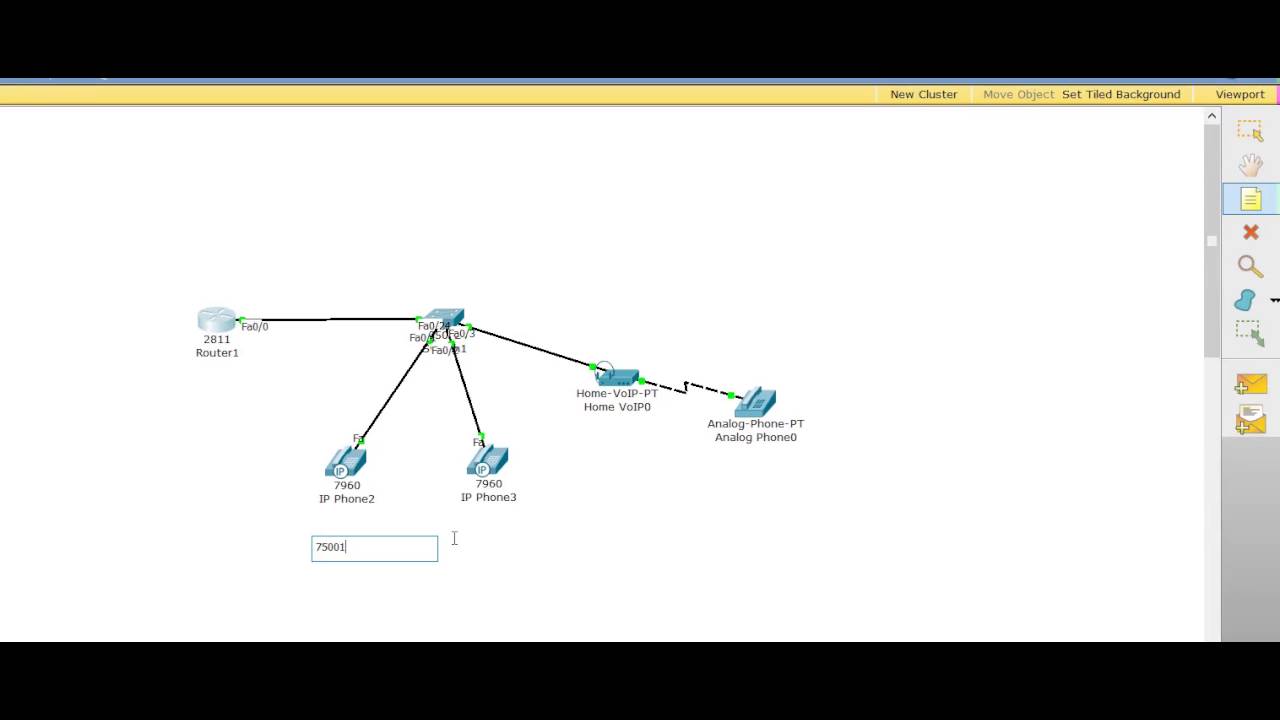The image size is (1280, 720).
Task: Select the 2811 Router1 device
Action: click(x=216, y=320)
